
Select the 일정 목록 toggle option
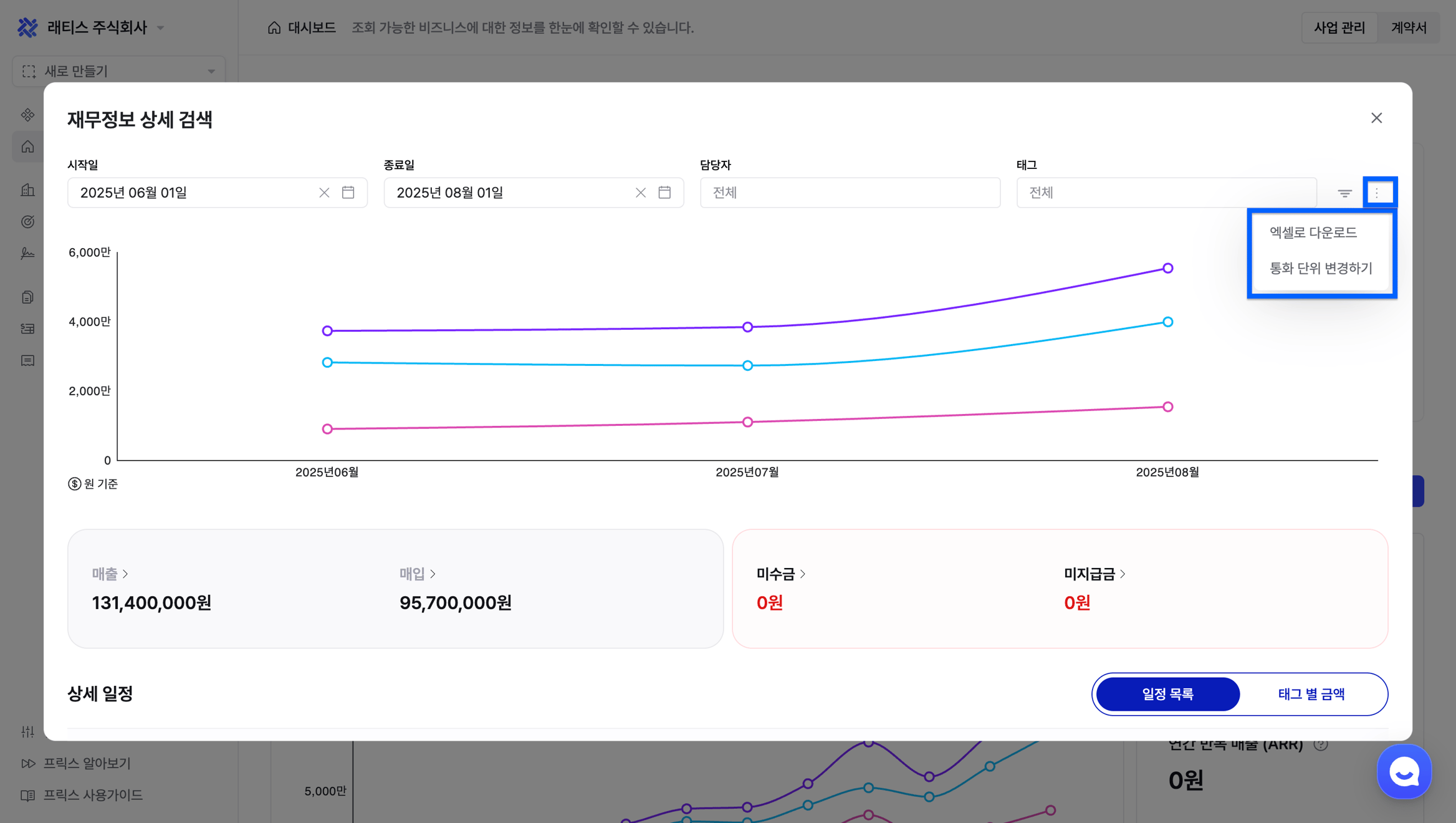pos(1167,694)
